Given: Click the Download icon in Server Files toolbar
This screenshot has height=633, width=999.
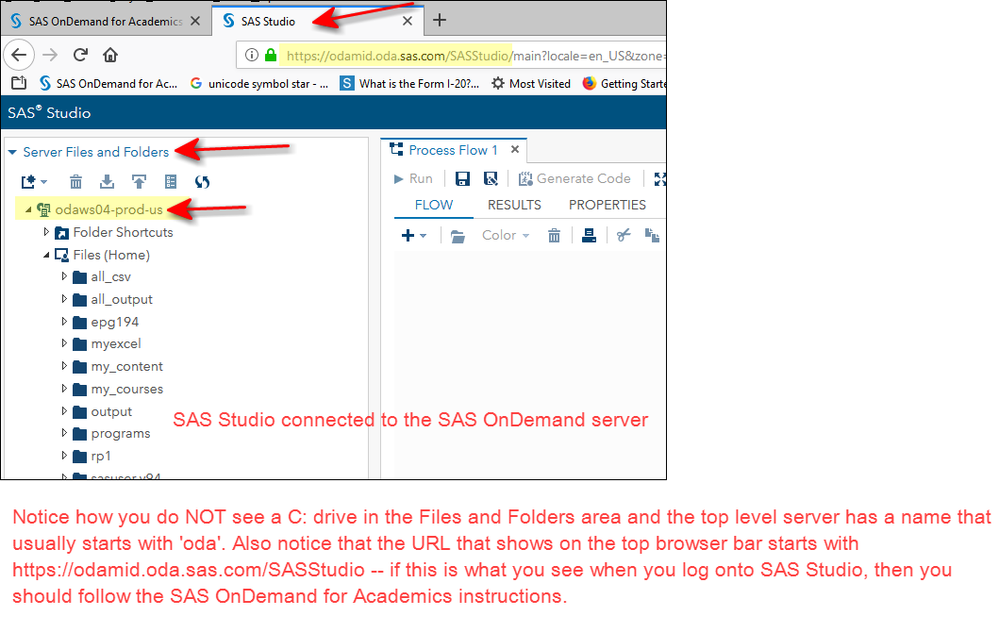Looking at the screenshot, I should coord(107,182).
